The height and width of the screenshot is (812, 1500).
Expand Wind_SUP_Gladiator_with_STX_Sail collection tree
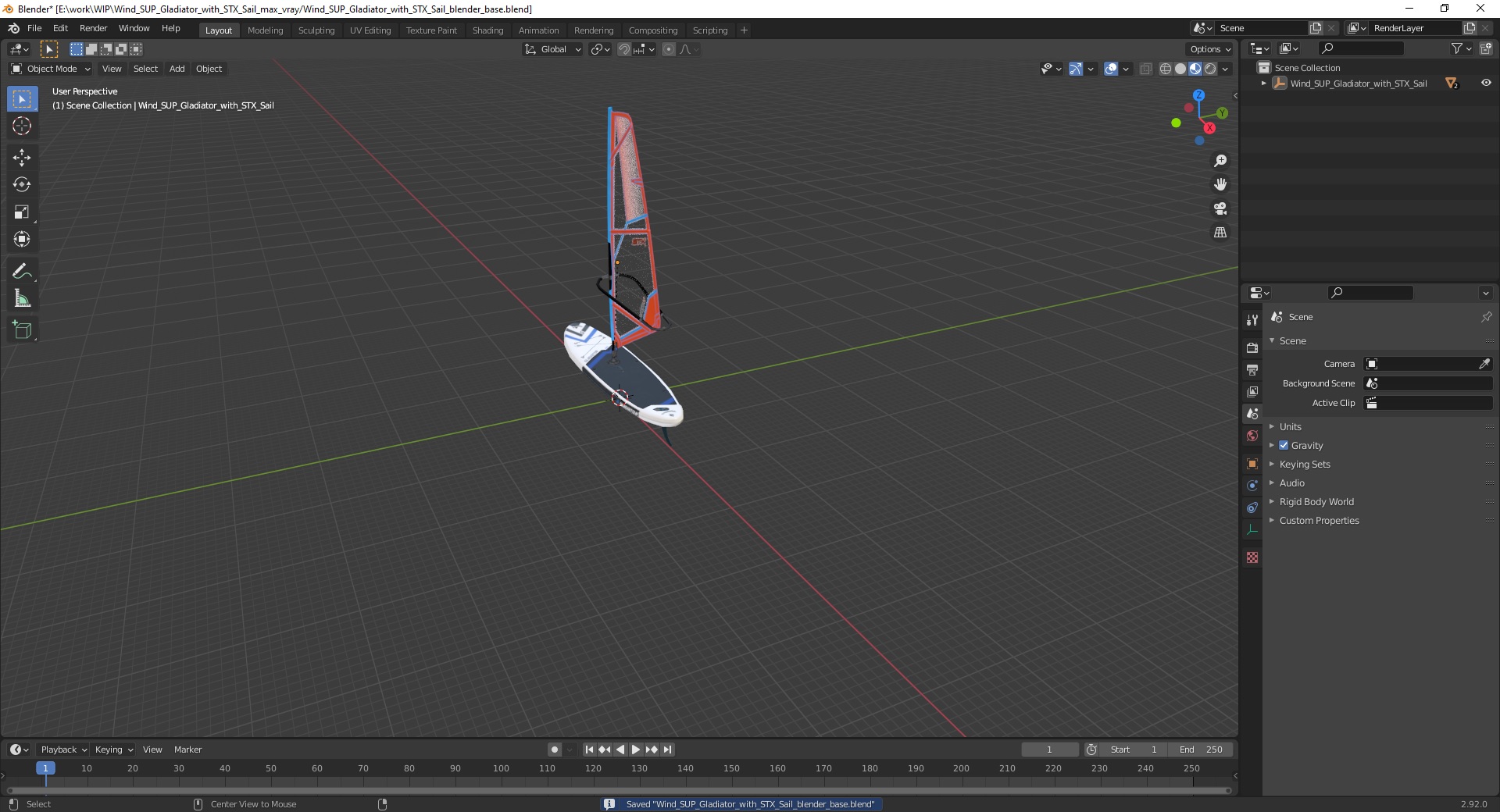pyautogui.click(x=1264, y=83)
